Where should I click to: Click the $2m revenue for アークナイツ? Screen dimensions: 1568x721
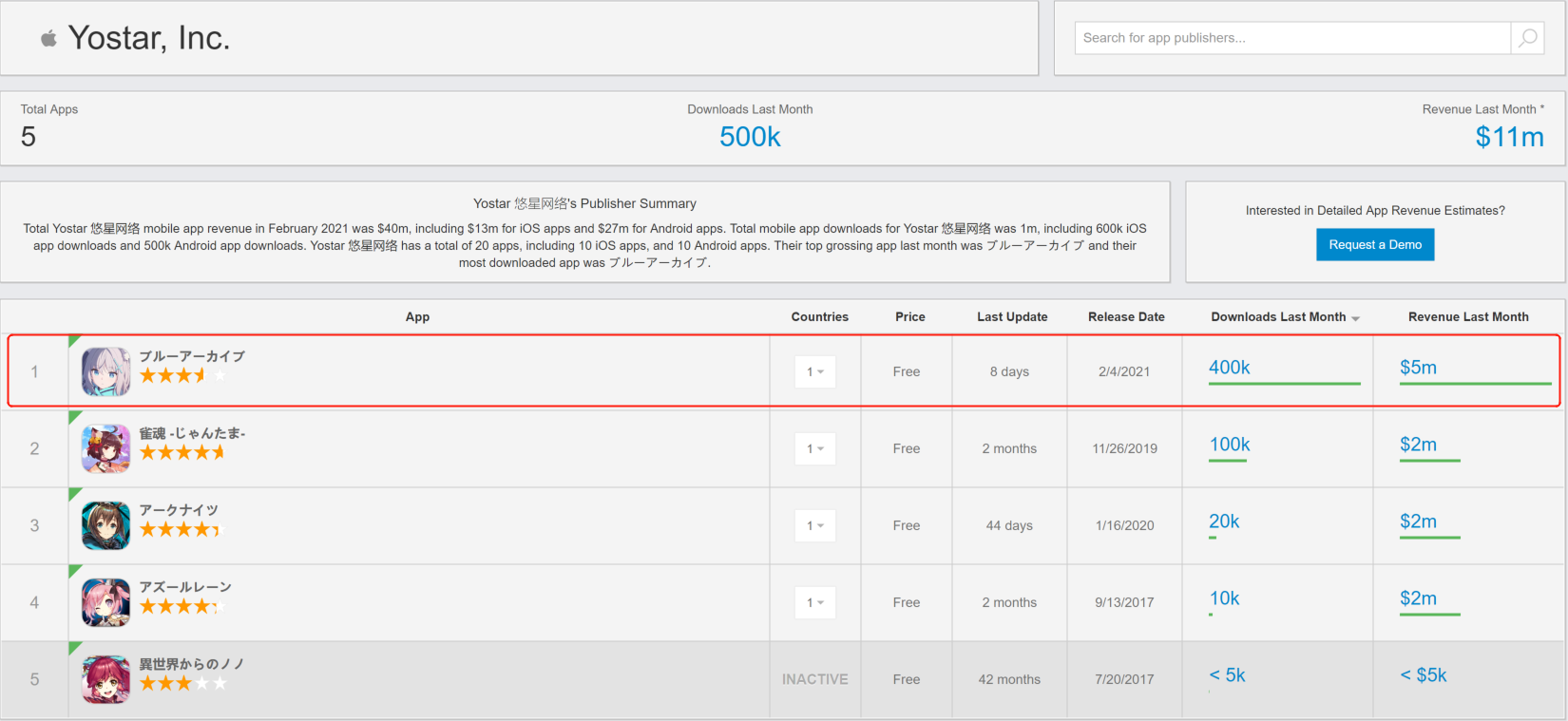point(1418,522)
